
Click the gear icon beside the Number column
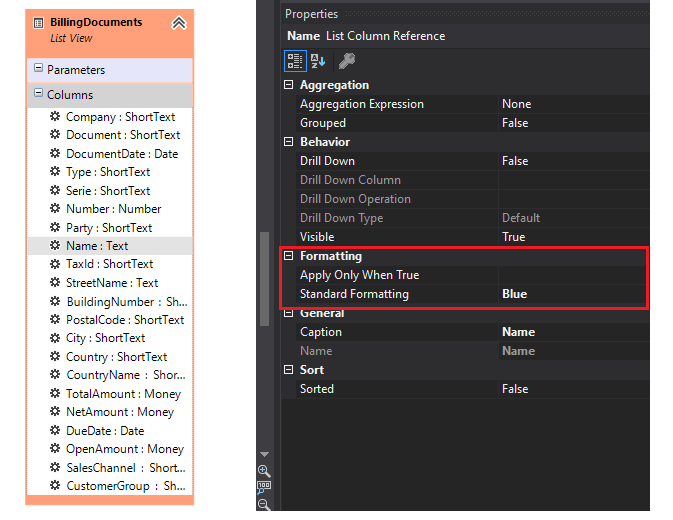click(55, 209)
